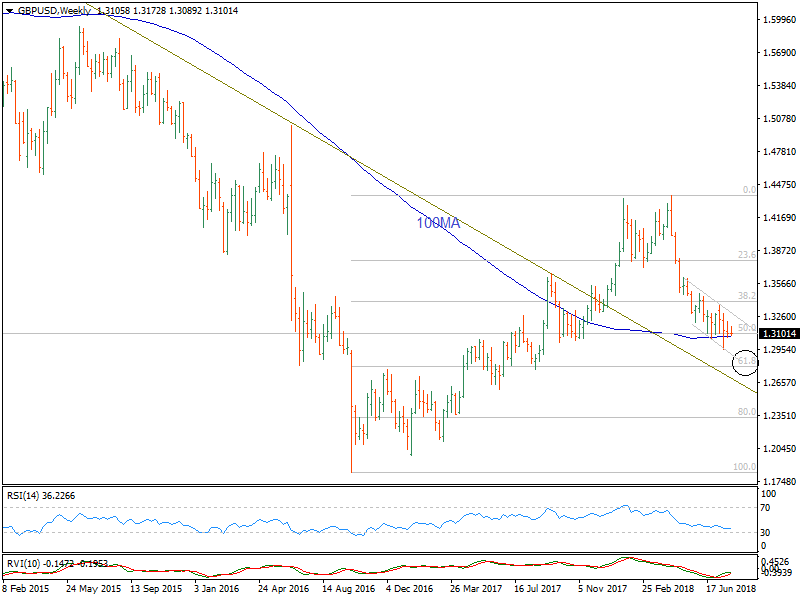800x600 pixels.
Task: Click the 17 Jun 2018 date label
Action: (731, 588)
